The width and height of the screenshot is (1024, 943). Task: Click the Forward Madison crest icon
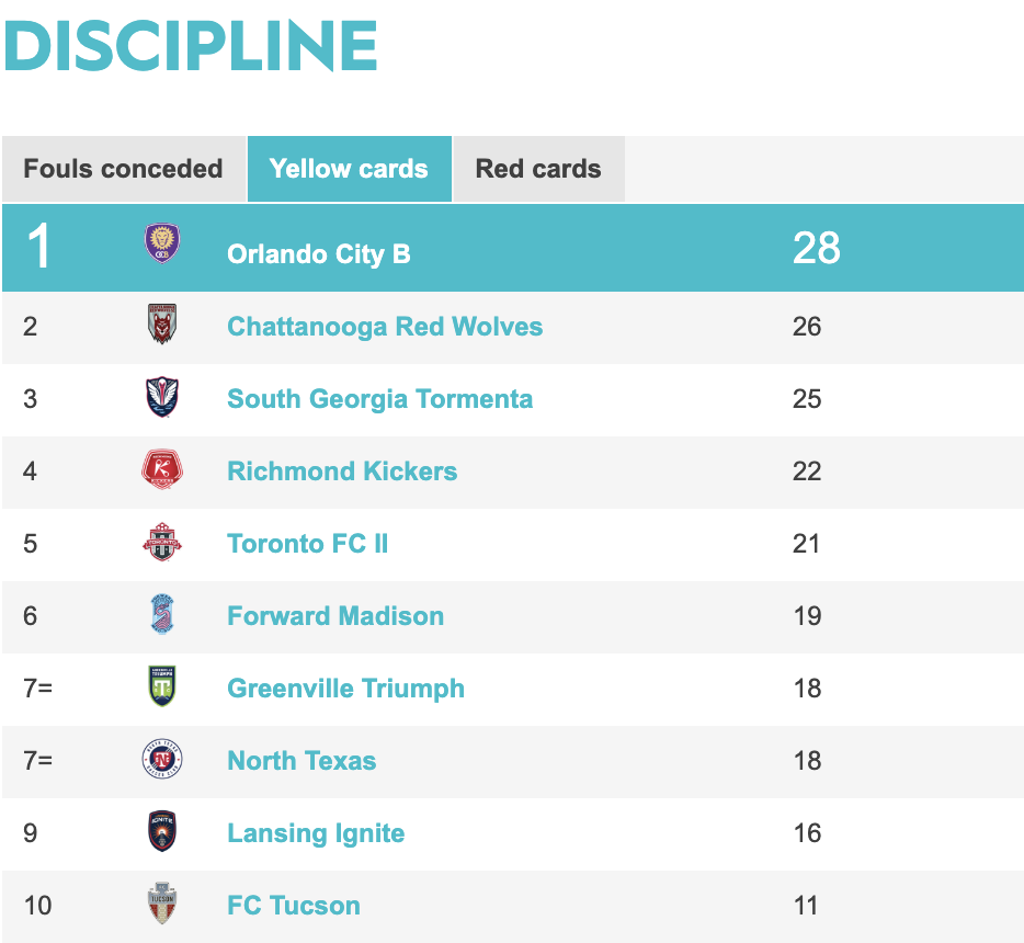point(162,614)
